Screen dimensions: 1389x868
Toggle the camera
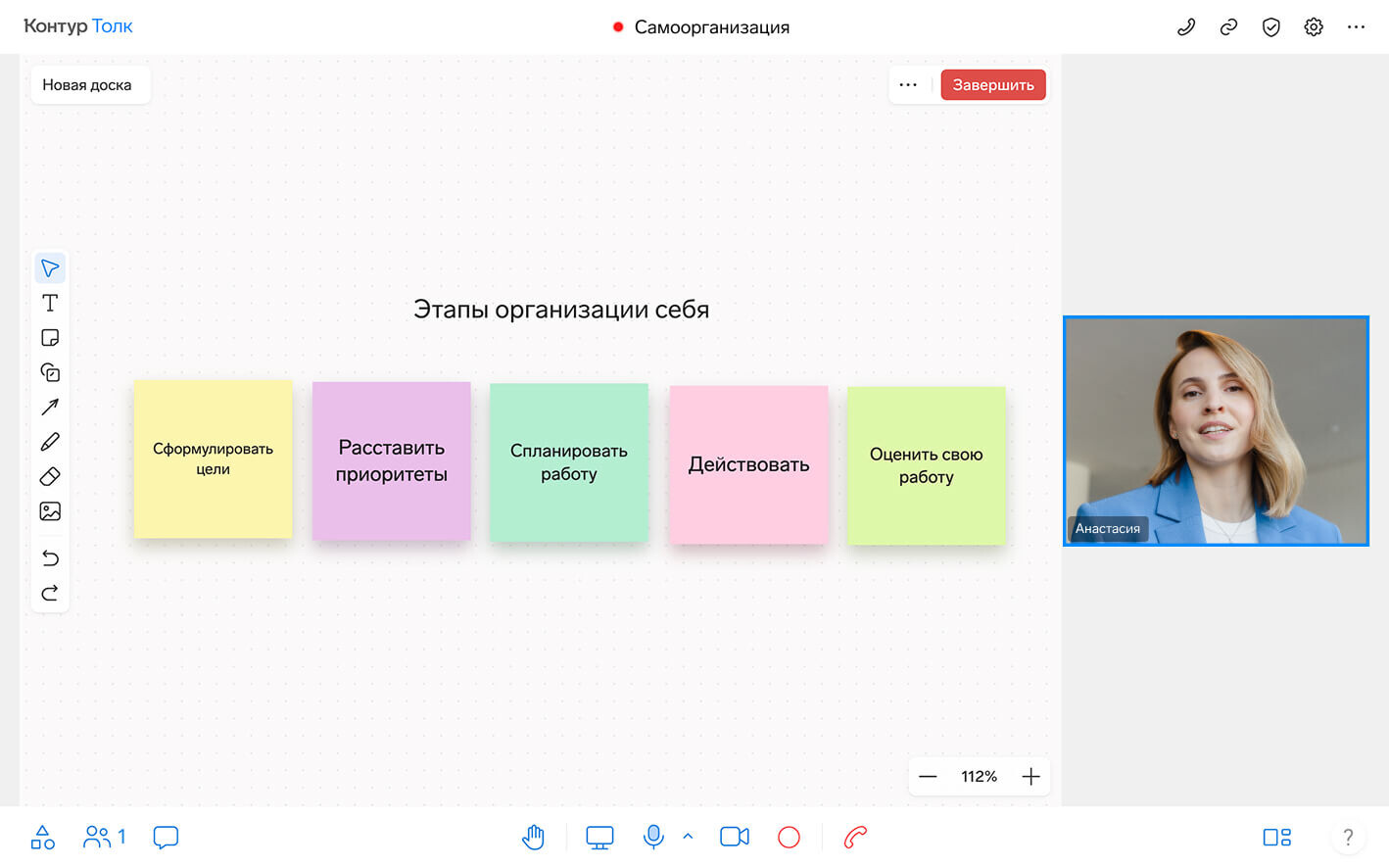point(734,837)
